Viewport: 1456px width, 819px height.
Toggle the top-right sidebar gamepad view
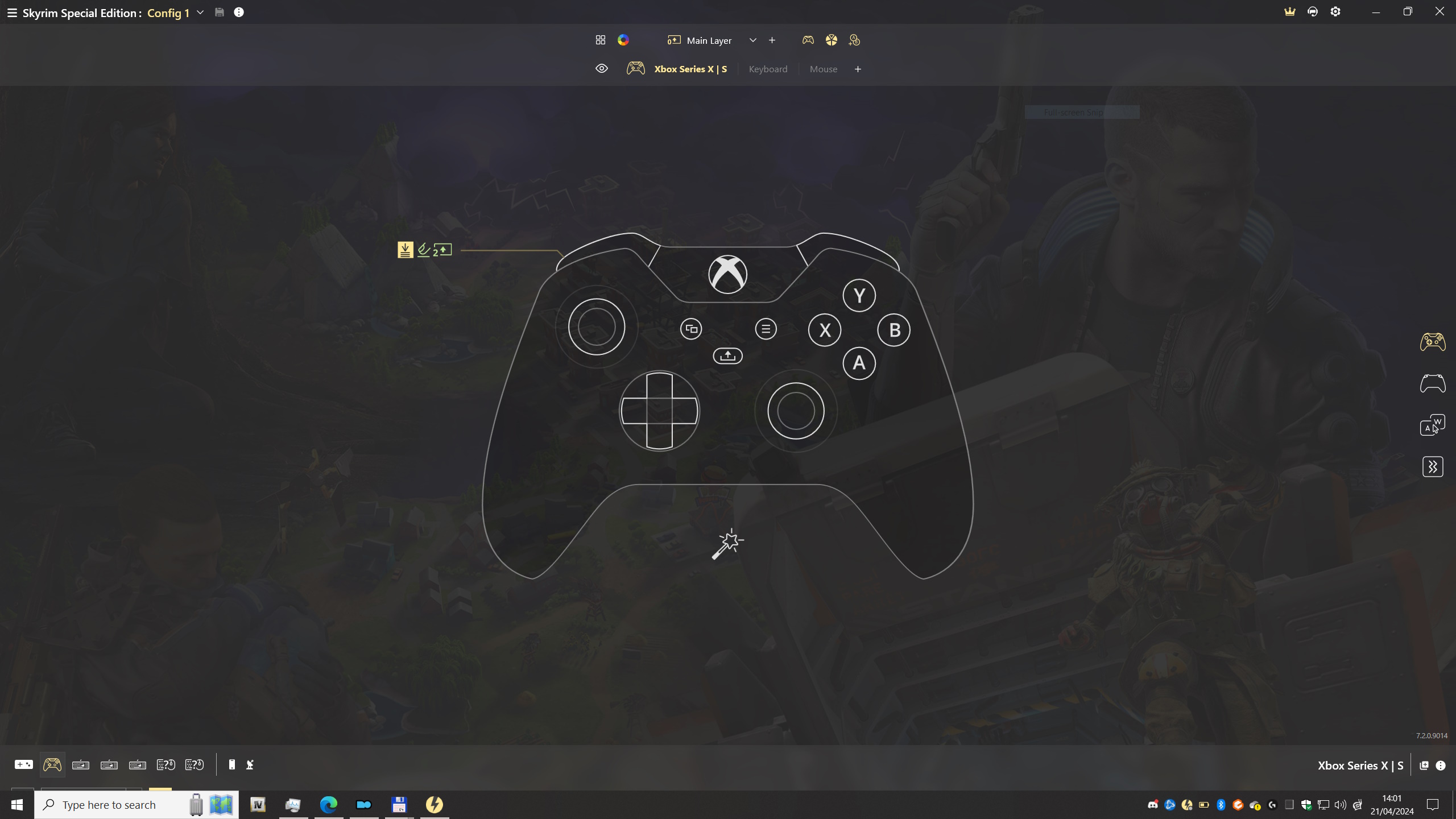tap(1432, 342)
